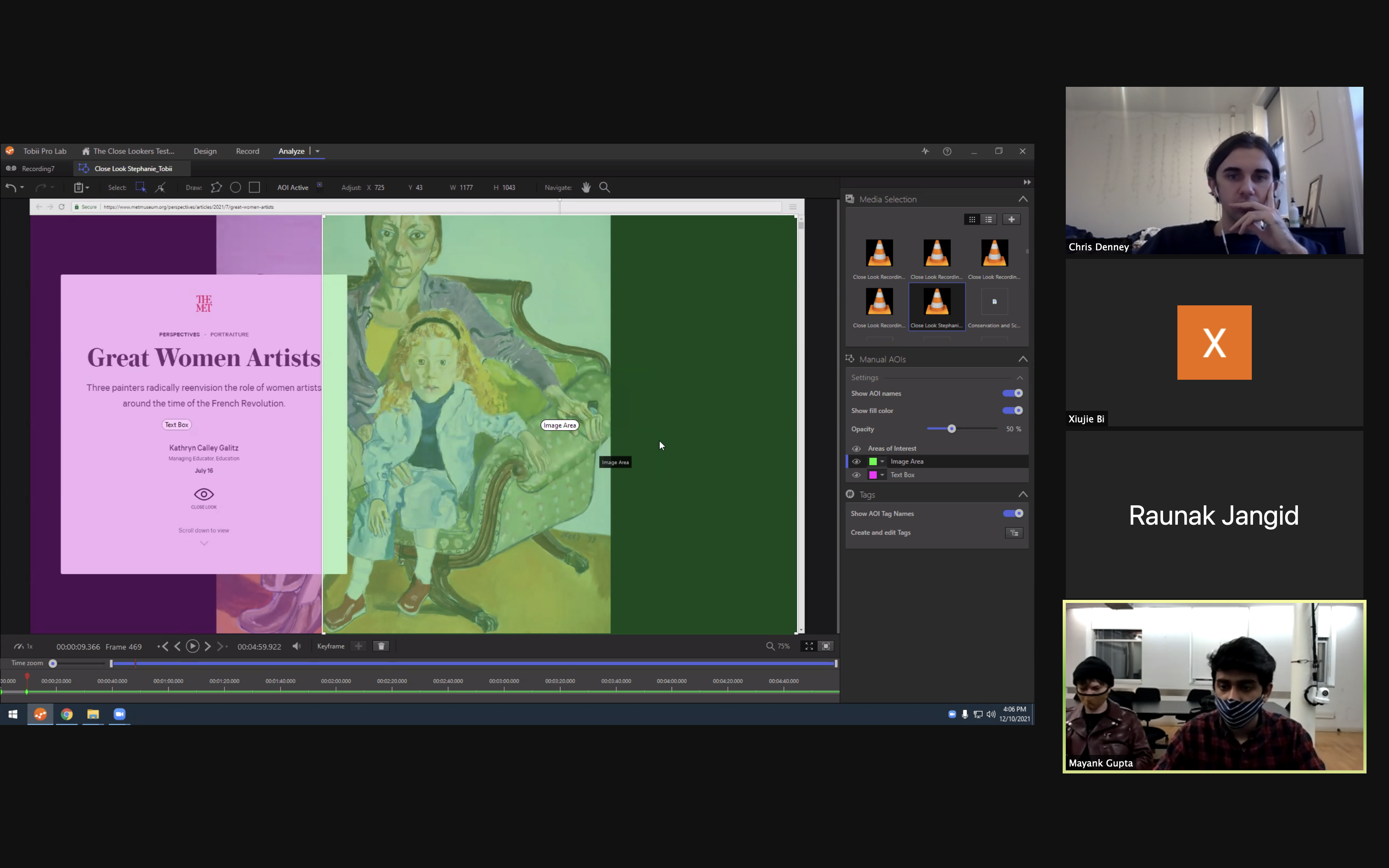Delete keyframe with trash icon
Image resolution: width=1389 pixels, height=868 pixels.
[381, 646]
